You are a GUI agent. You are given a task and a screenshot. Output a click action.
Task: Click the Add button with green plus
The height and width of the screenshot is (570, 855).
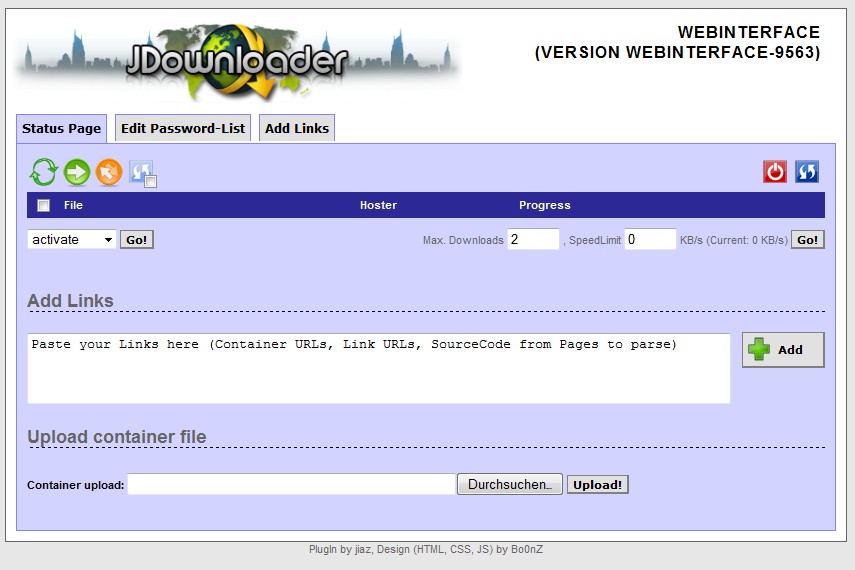click(782, 350)
